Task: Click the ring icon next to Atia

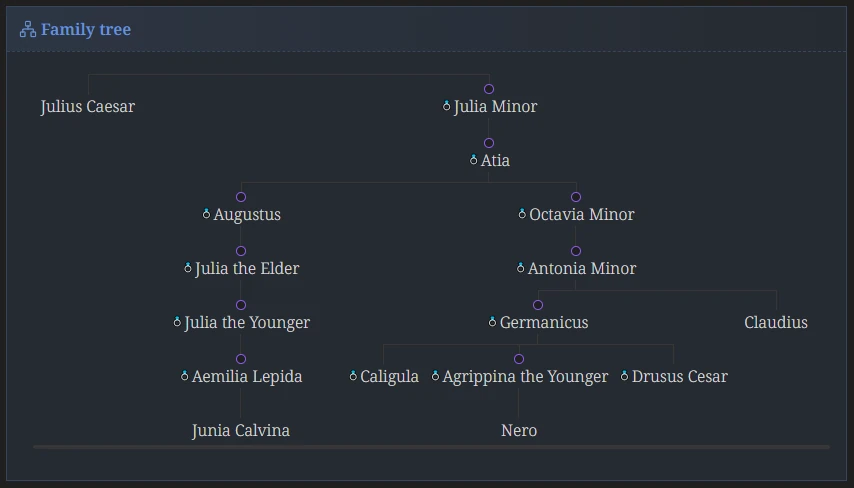Action: tap(474, 160)
